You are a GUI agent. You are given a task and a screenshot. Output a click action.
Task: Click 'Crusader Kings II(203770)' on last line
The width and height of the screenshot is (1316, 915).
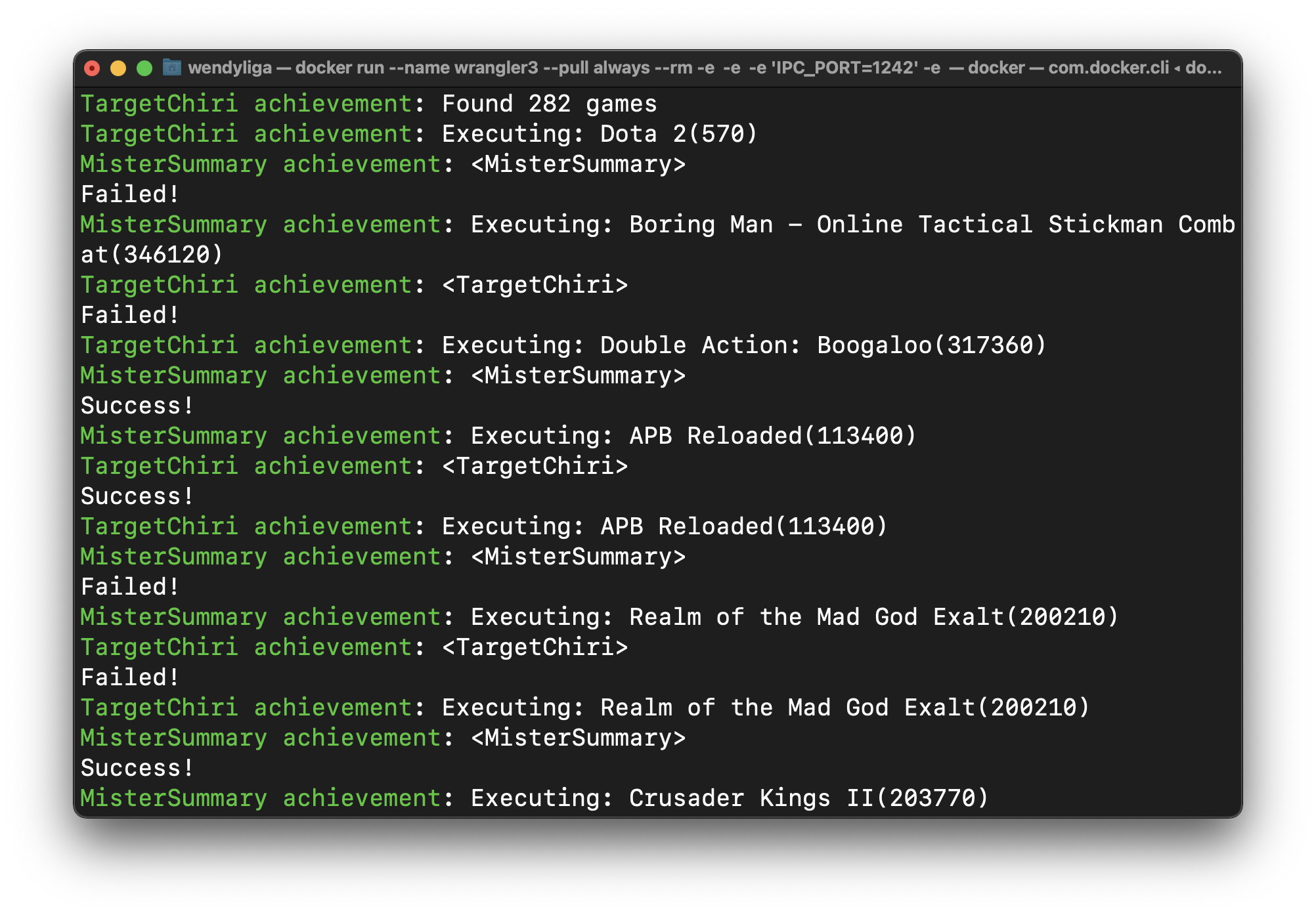808,798
